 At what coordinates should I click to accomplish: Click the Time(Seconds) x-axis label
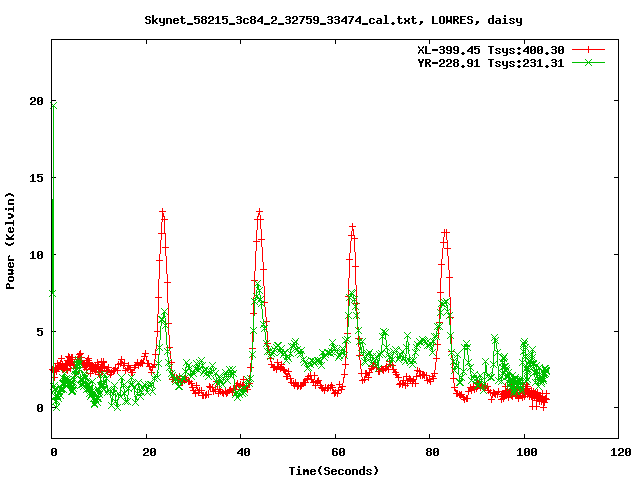[x=334, y=471]
